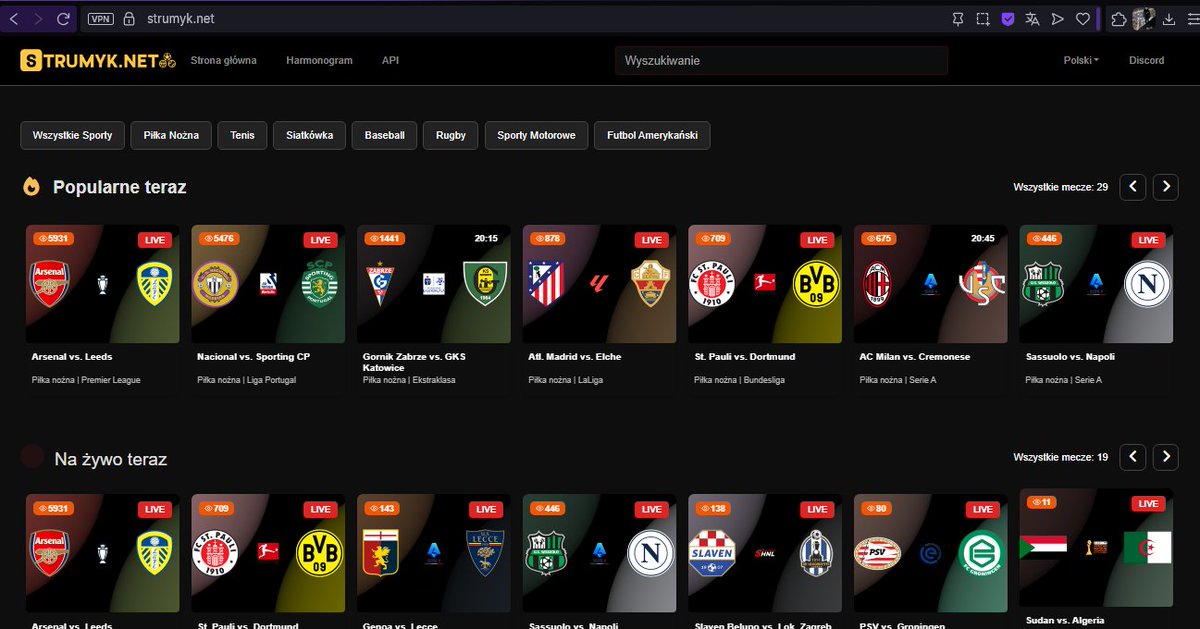Open Slaven Belupo vs. Lok. Zagreb card

click(x=764, y=553)
